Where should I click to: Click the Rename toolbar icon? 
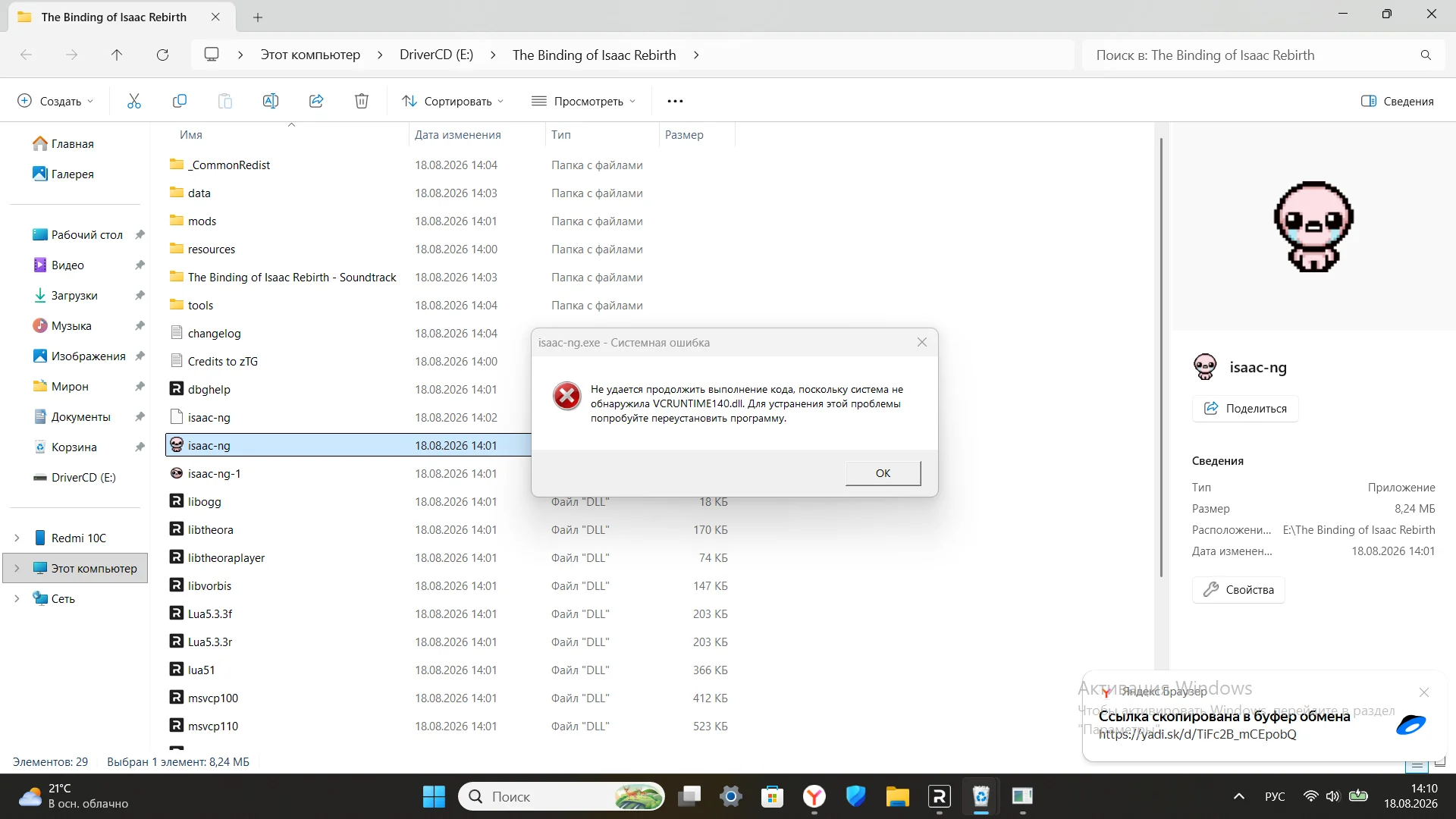pyautogui.click(x=271, y=101)
